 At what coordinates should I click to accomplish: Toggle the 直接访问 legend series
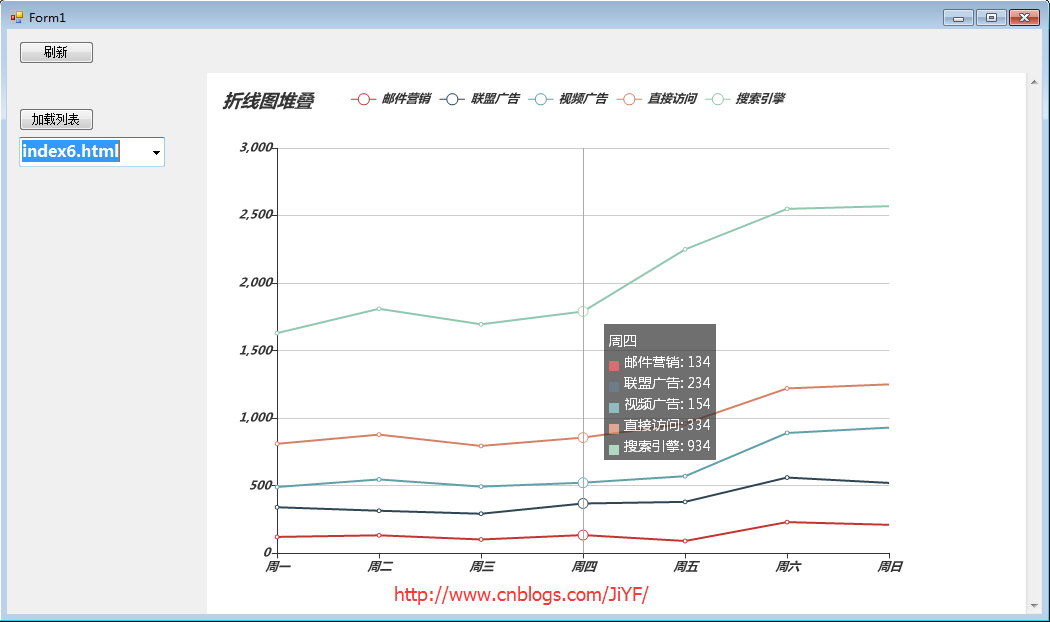coord(657,99)
